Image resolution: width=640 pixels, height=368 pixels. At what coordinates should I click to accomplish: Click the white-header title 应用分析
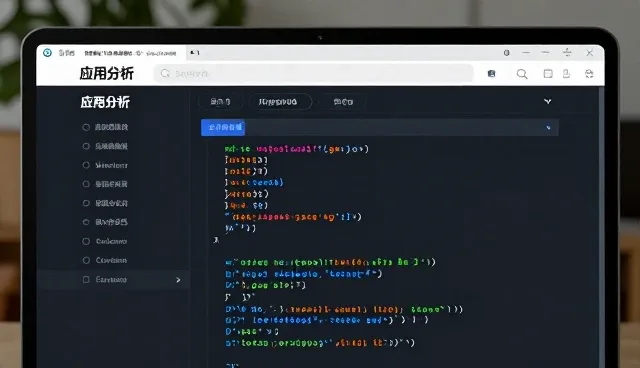107,73
